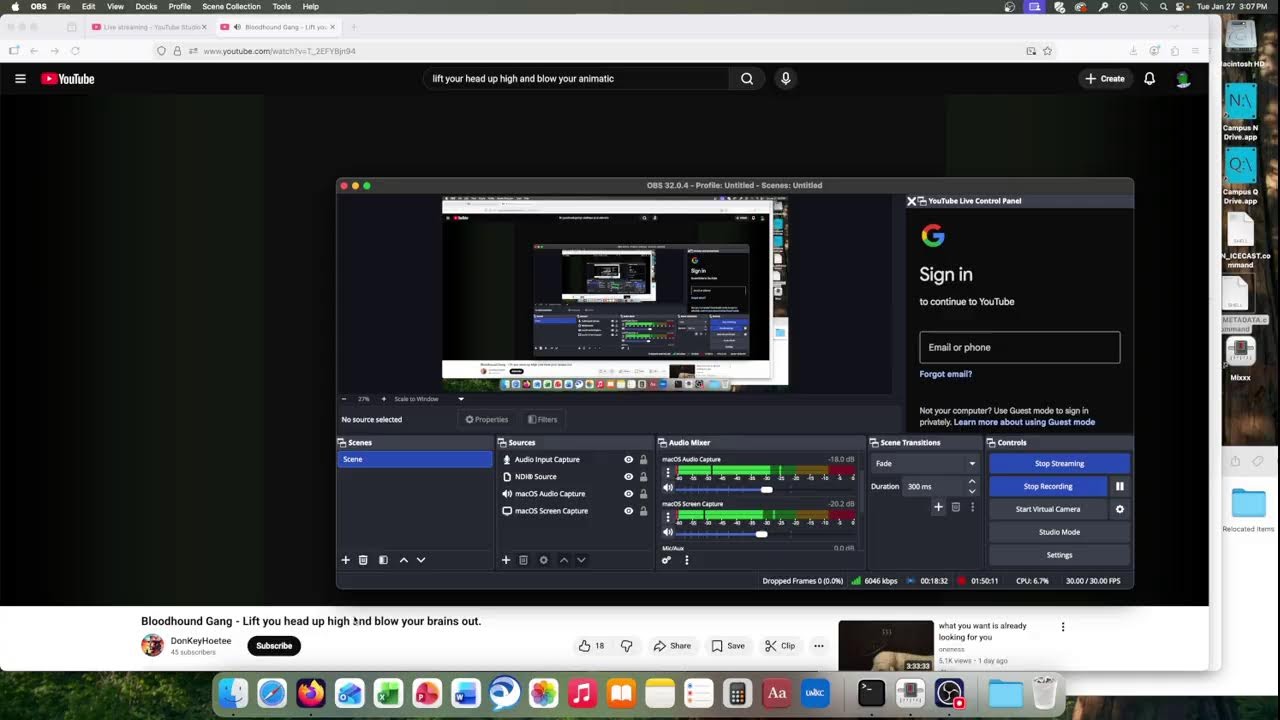Click Stop Recording button

1048,486
